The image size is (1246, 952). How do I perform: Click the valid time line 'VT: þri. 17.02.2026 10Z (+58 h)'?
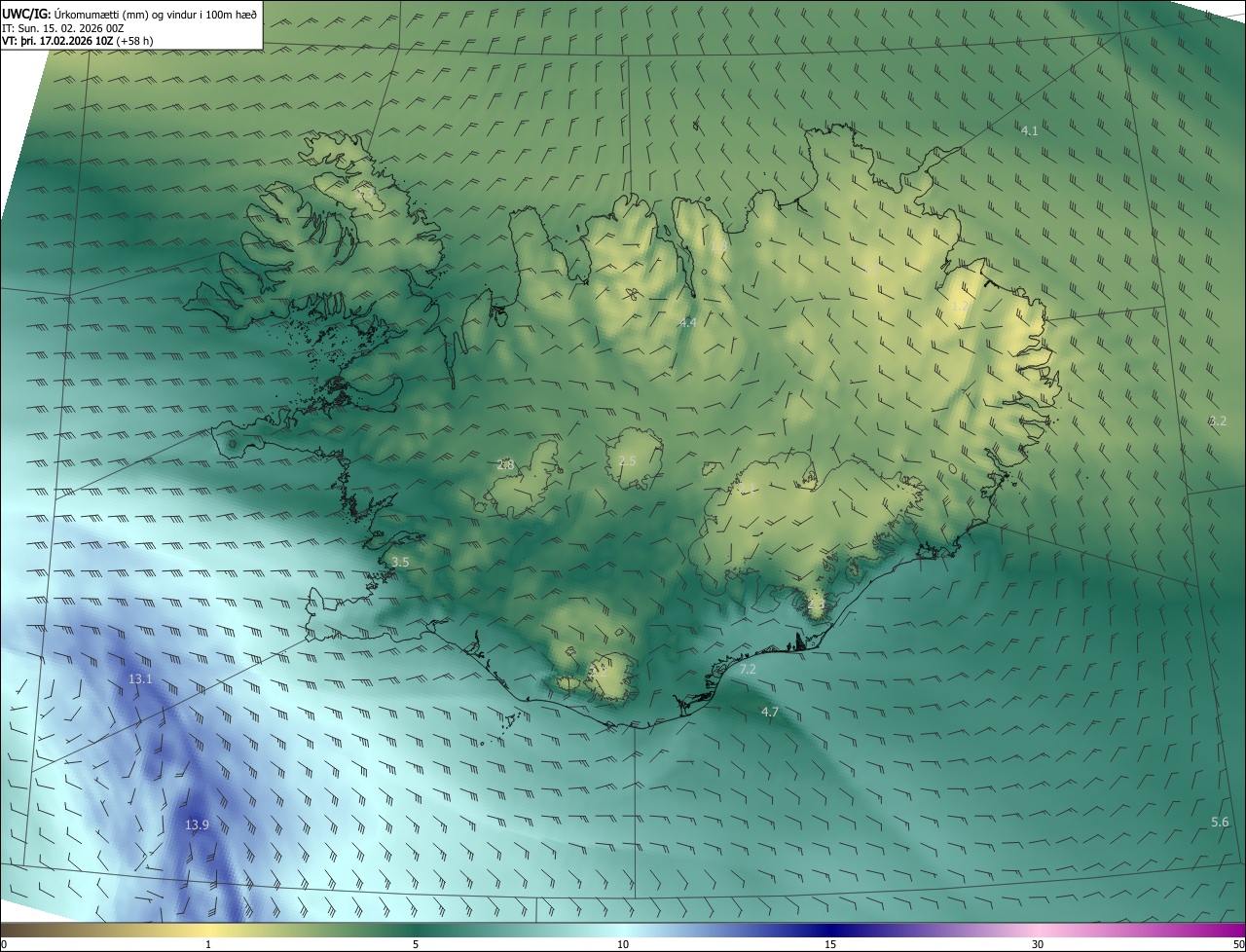click(x=78, y=41)
